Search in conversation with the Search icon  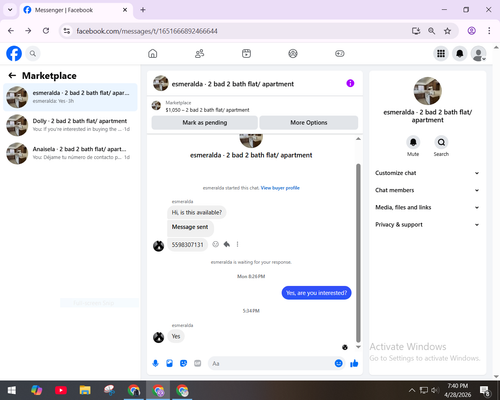441,142
